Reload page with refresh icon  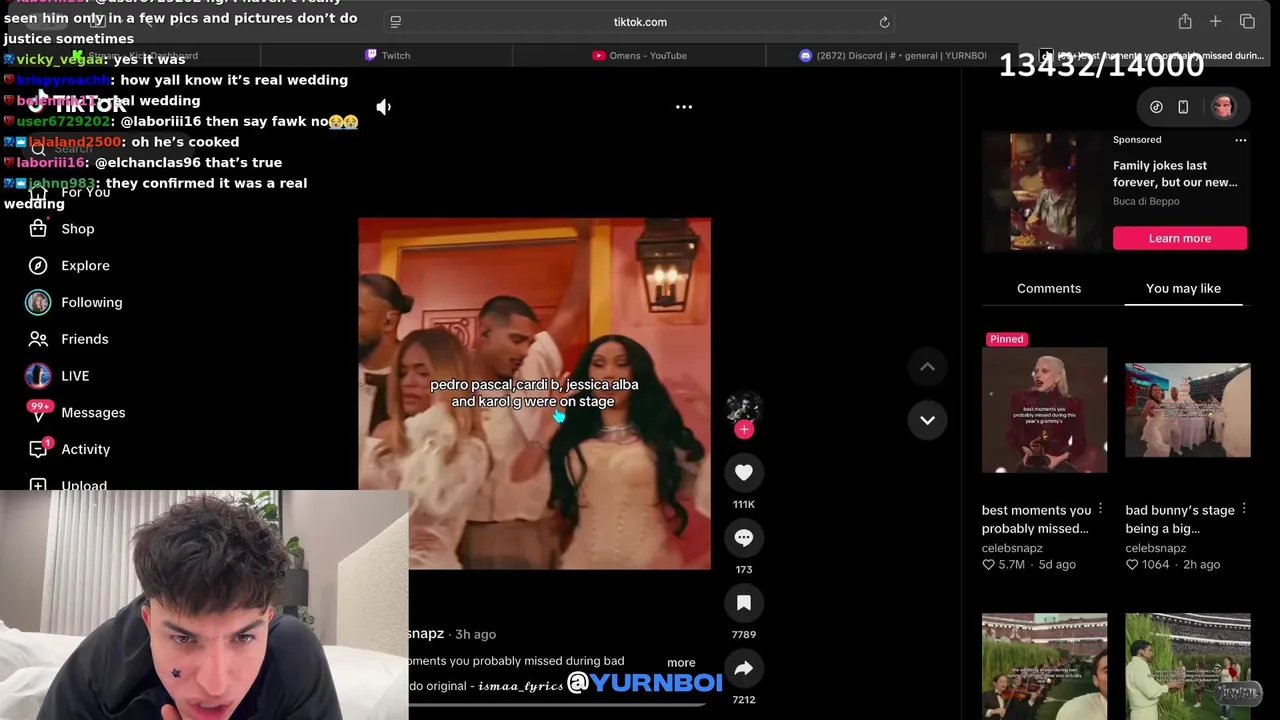(884, 22)
